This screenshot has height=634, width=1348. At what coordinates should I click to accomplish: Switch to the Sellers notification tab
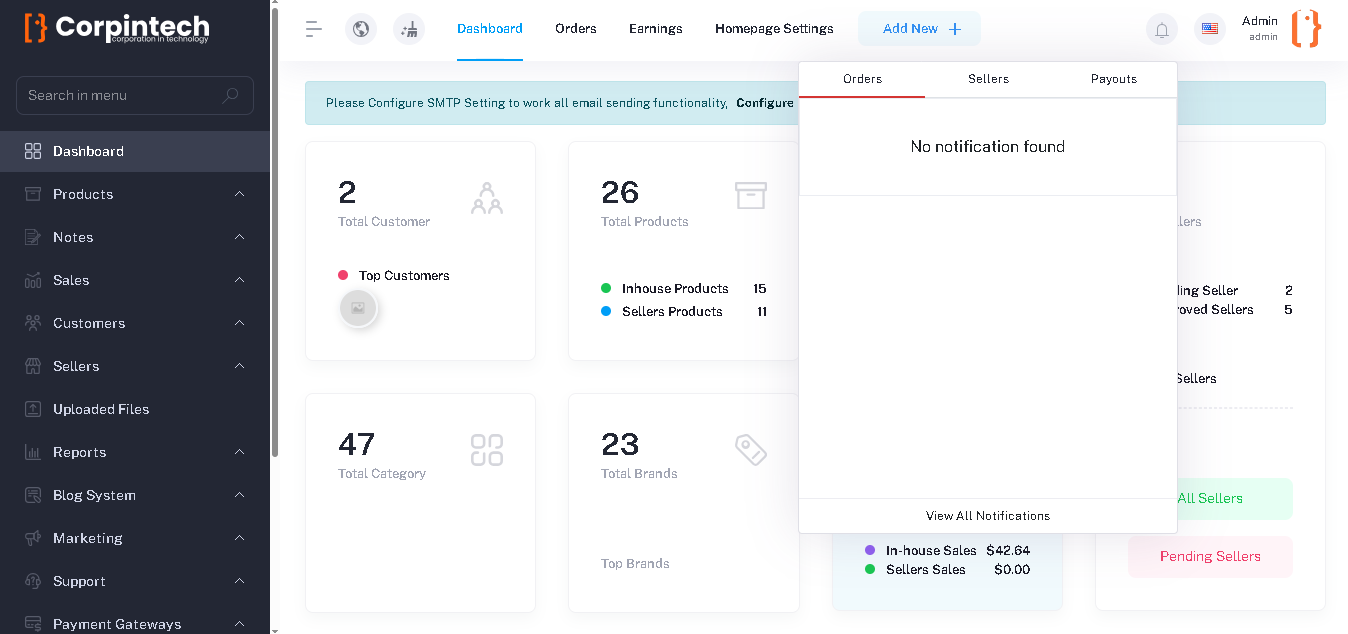(x=988, y=78)
